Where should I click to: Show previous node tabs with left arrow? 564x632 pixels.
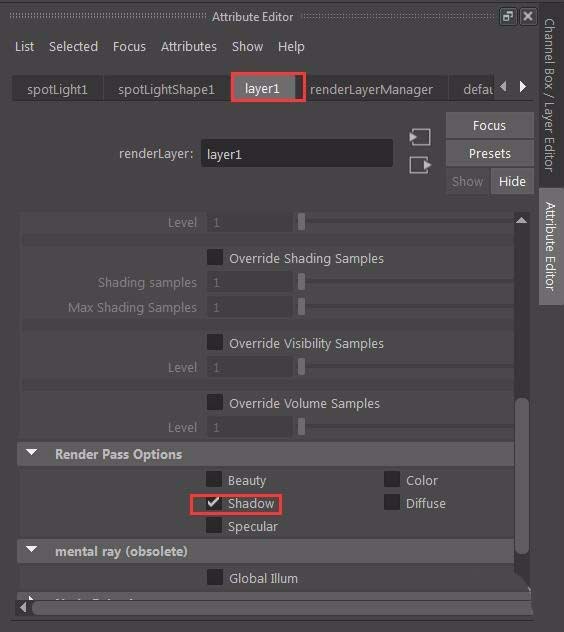503,86
